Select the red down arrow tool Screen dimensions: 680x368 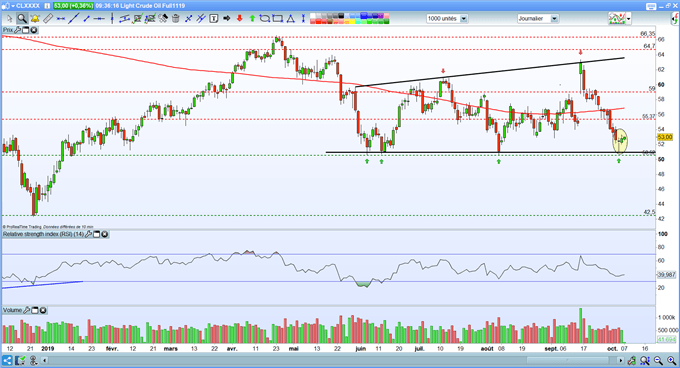[x=239, y=19]
